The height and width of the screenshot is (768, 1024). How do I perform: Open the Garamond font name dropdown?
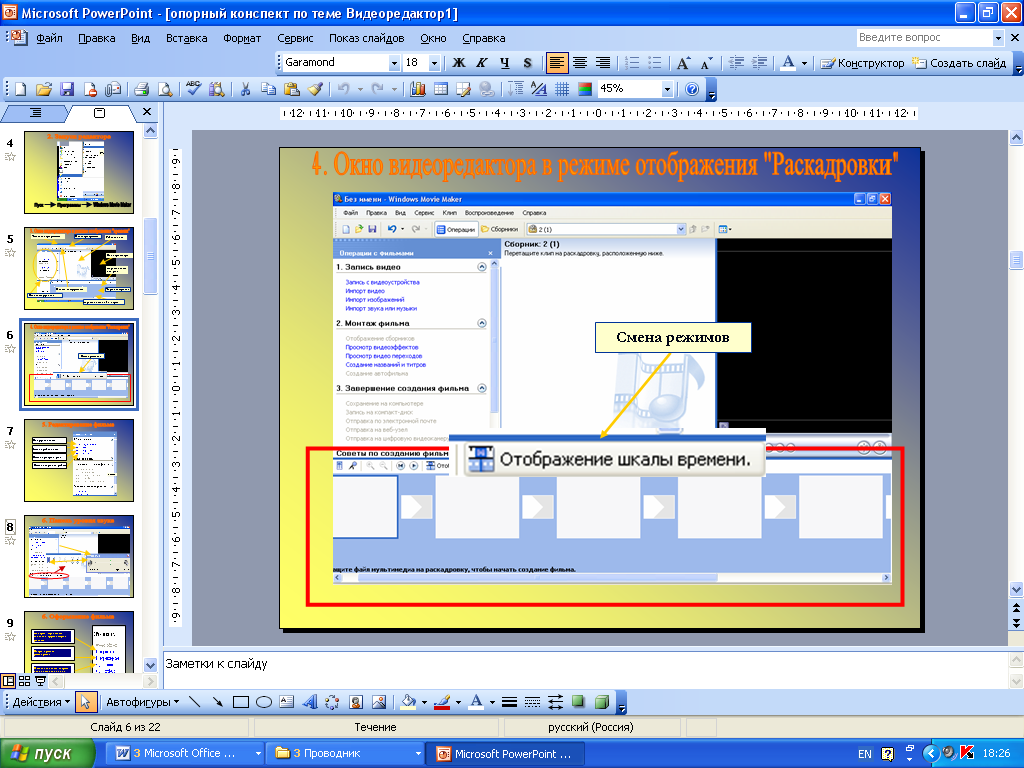(x=394, y=63)
